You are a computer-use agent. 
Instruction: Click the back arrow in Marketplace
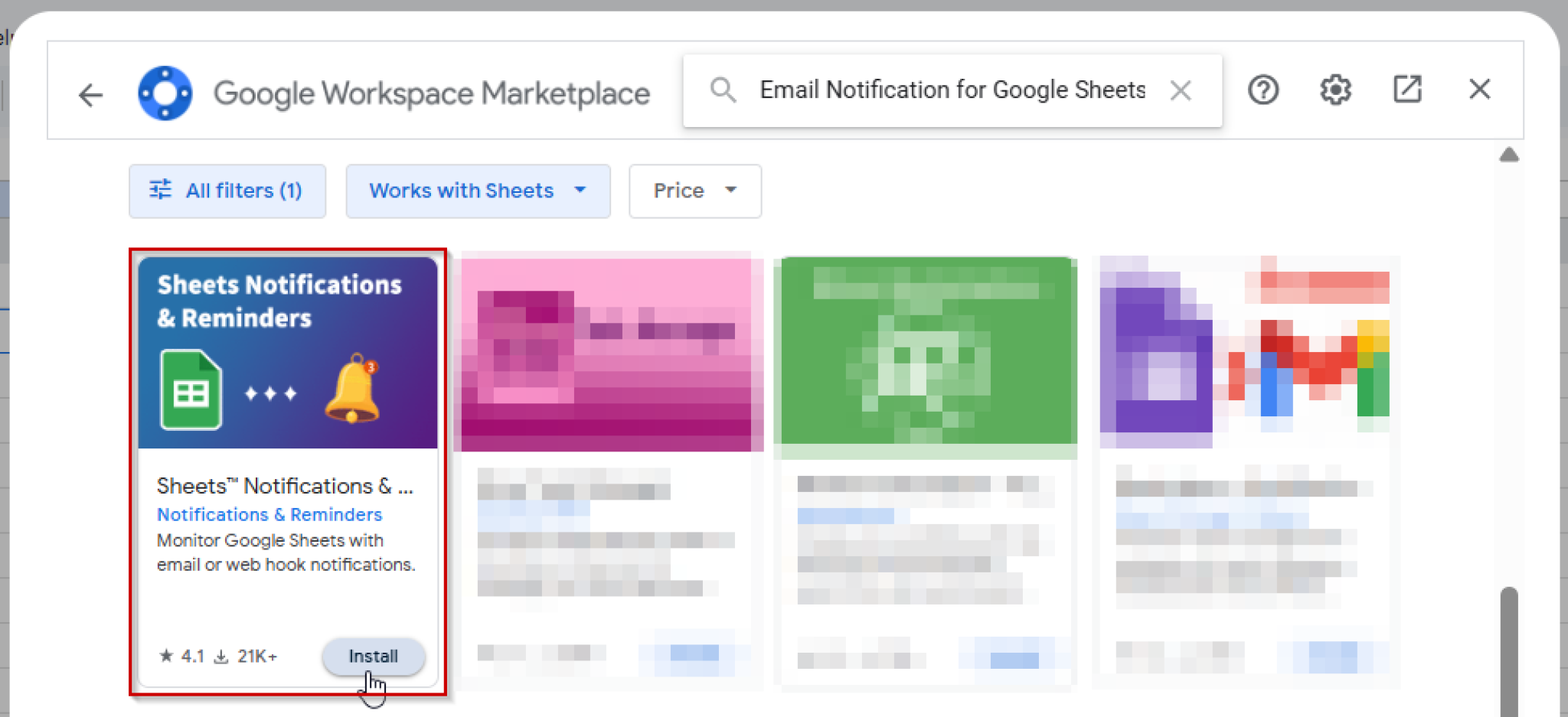90,93
